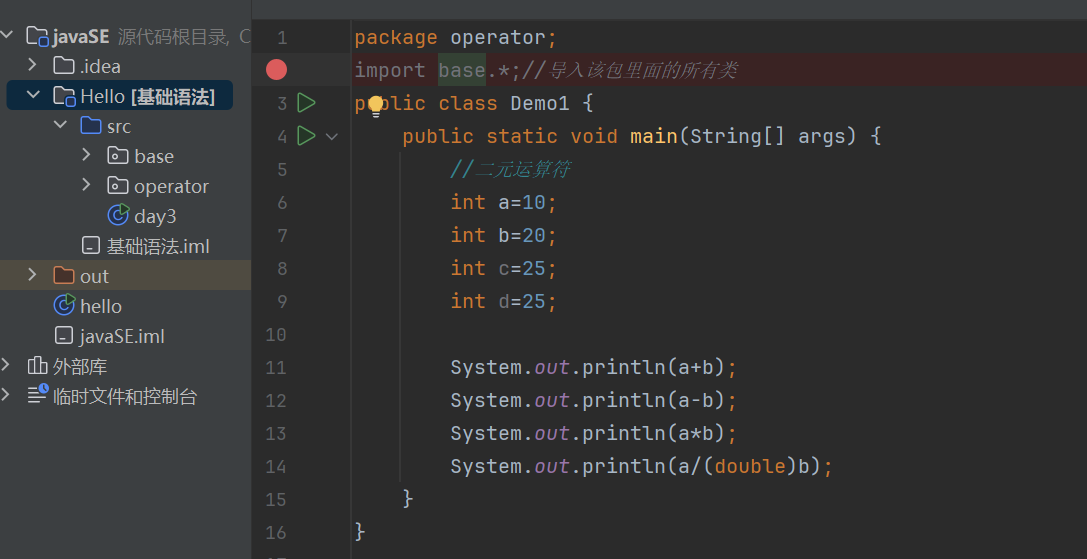Click the orange out folder icon

[x=64, y=275]
